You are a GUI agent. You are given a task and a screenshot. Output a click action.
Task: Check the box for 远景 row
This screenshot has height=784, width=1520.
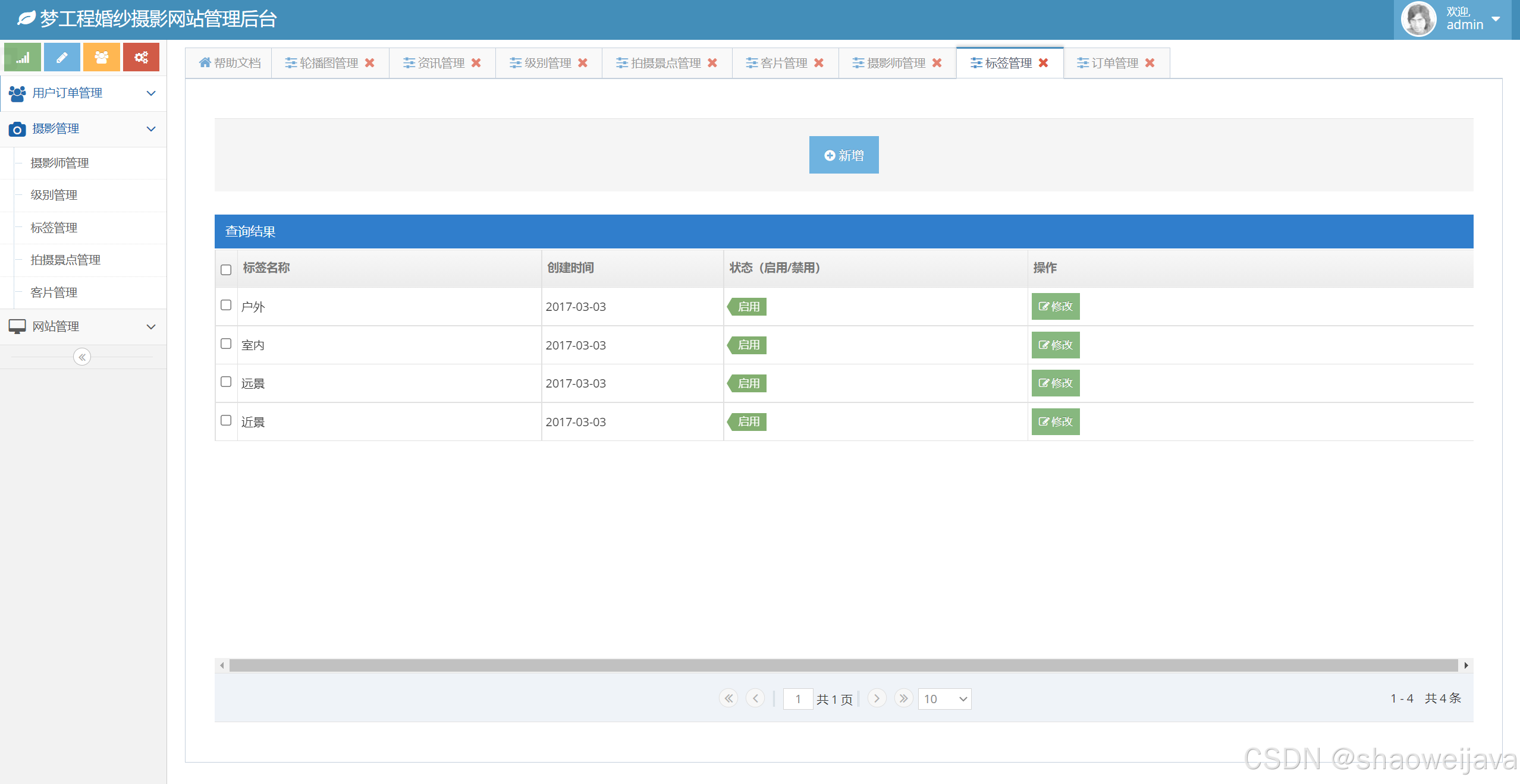pos(226,382)
